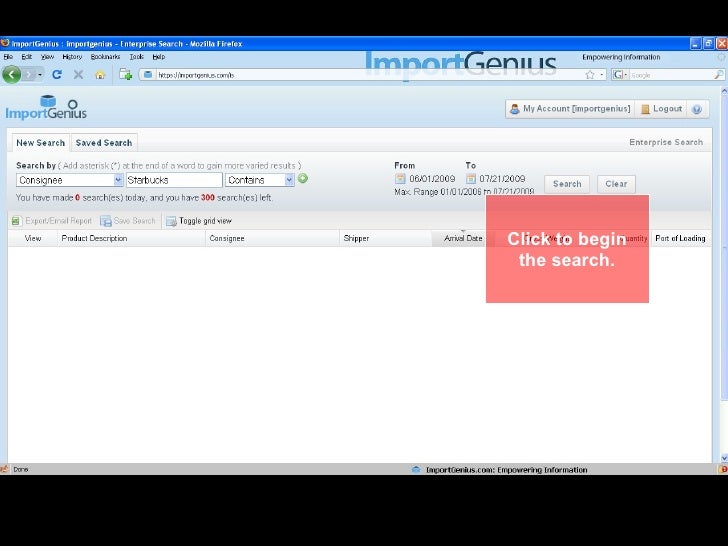The width and height of the screenshot is (728, 546).
Task: Open the Google search engine selector dropdown
Action: pyautogui.click(x=620, y=75)
